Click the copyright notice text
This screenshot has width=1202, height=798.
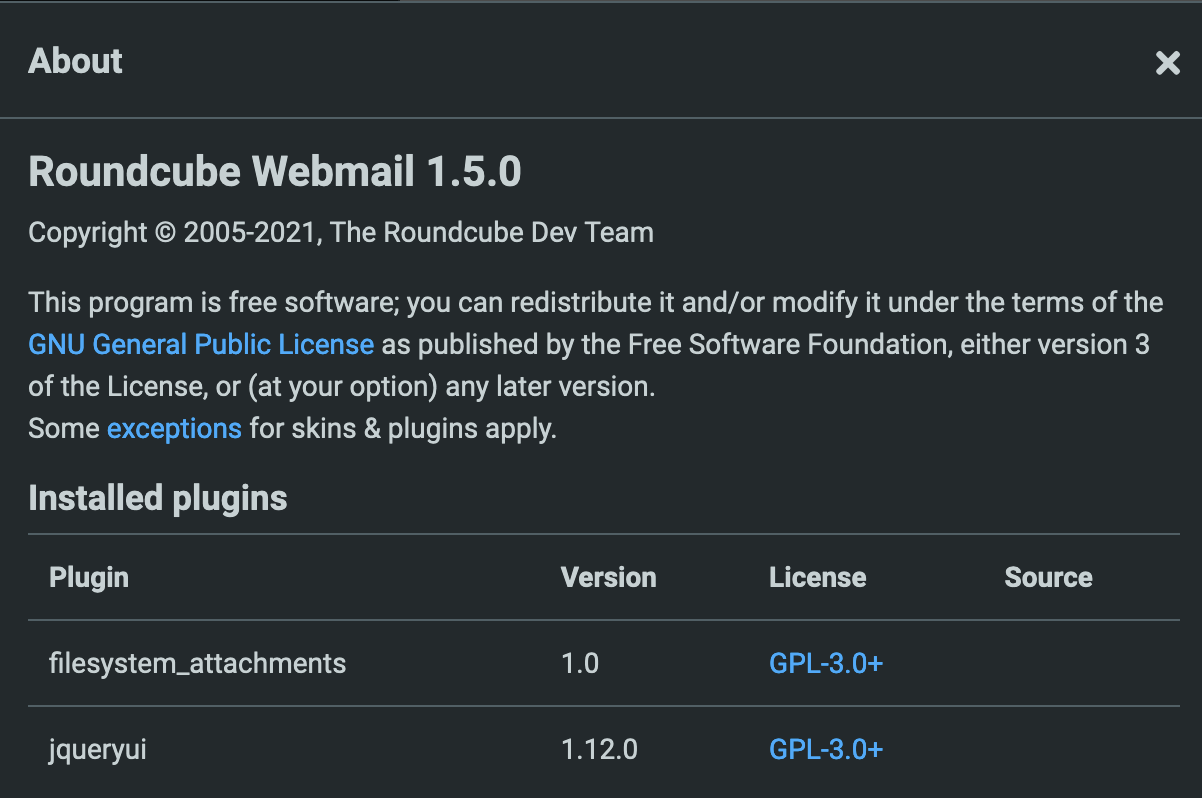point(341,232)
